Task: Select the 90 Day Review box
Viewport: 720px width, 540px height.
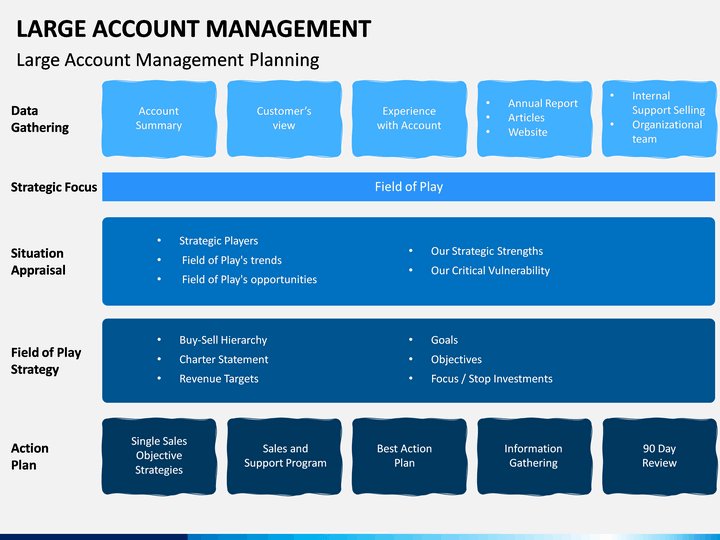Action: click(x=659, y=456)
